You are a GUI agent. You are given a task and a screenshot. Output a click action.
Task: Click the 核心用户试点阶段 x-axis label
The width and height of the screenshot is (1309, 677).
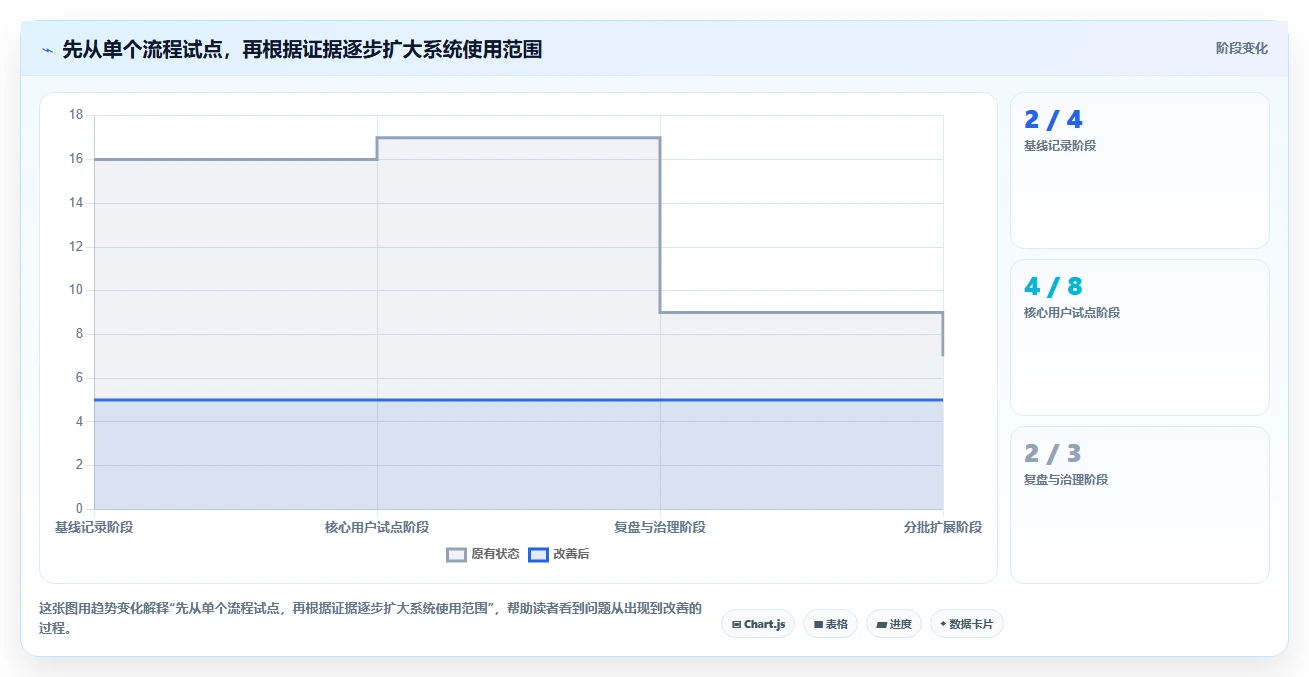click(377, 527)
